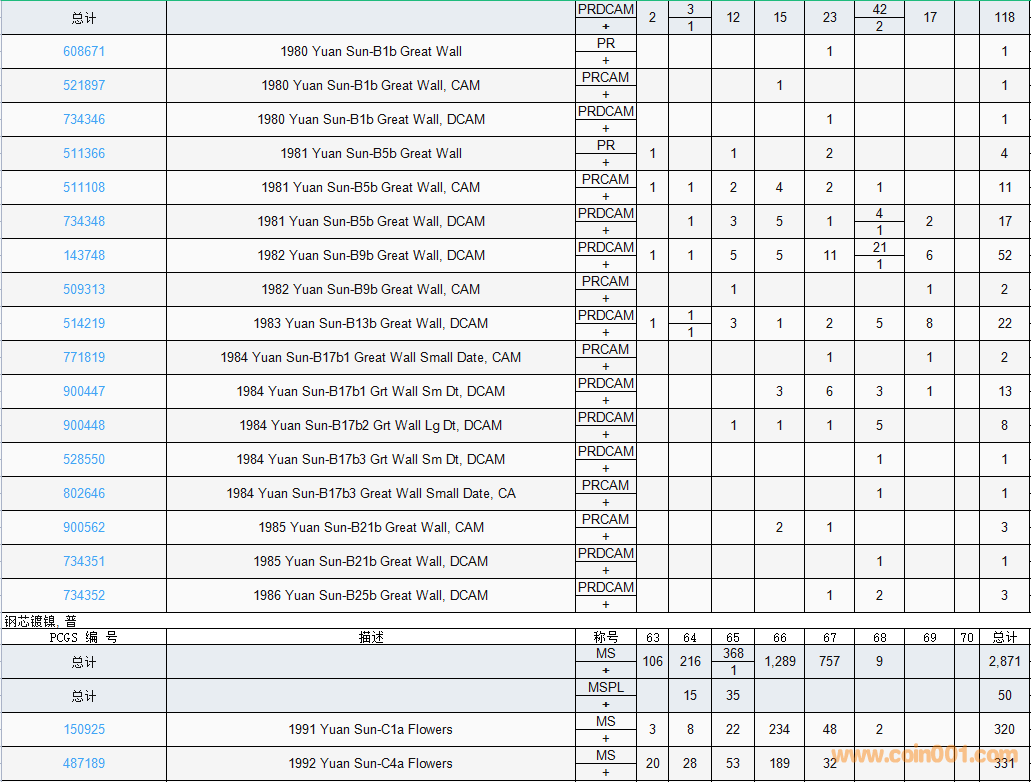1031x782 pixels.
Task: Open link 150925 for 1991 Flowers
Action: (x=84, y=729)
